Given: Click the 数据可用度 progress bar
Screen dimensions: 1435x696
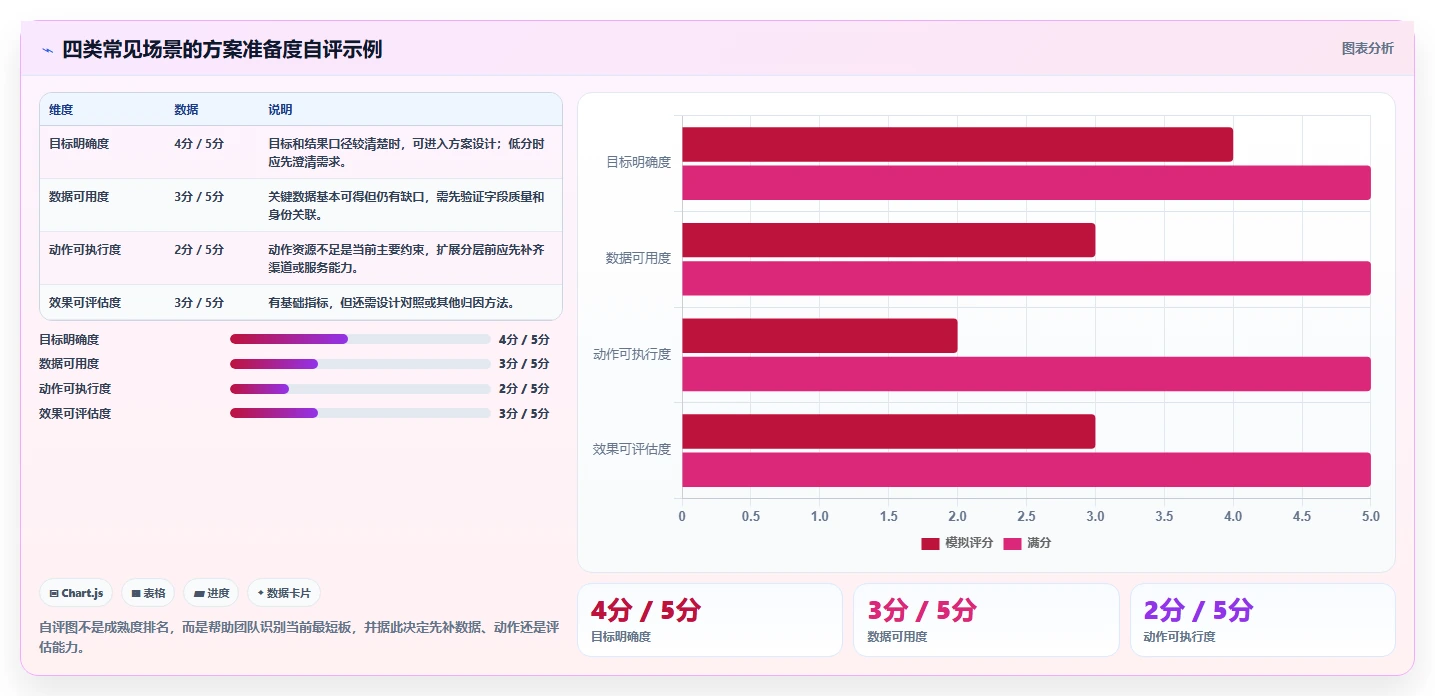Looking at the screenshot, I should [360, 364].
